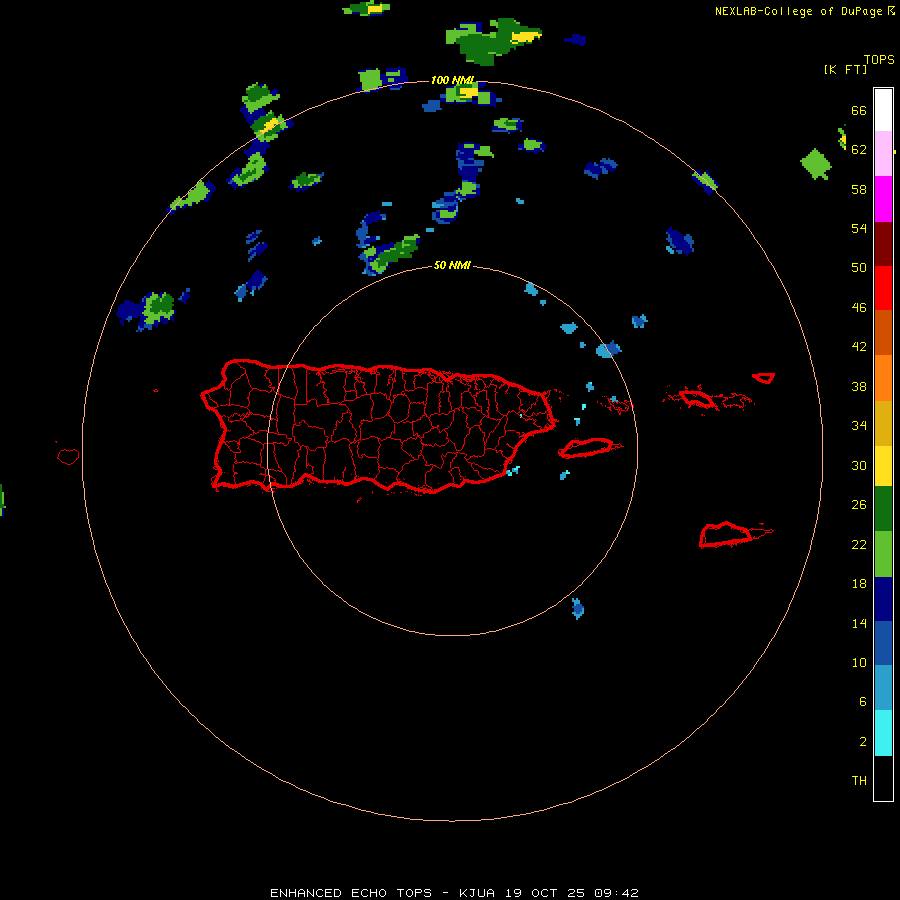Click the white color swatch above 66
Image resolution: width=900 pixels, height=900 pixels.
click(x=883, y=110)
